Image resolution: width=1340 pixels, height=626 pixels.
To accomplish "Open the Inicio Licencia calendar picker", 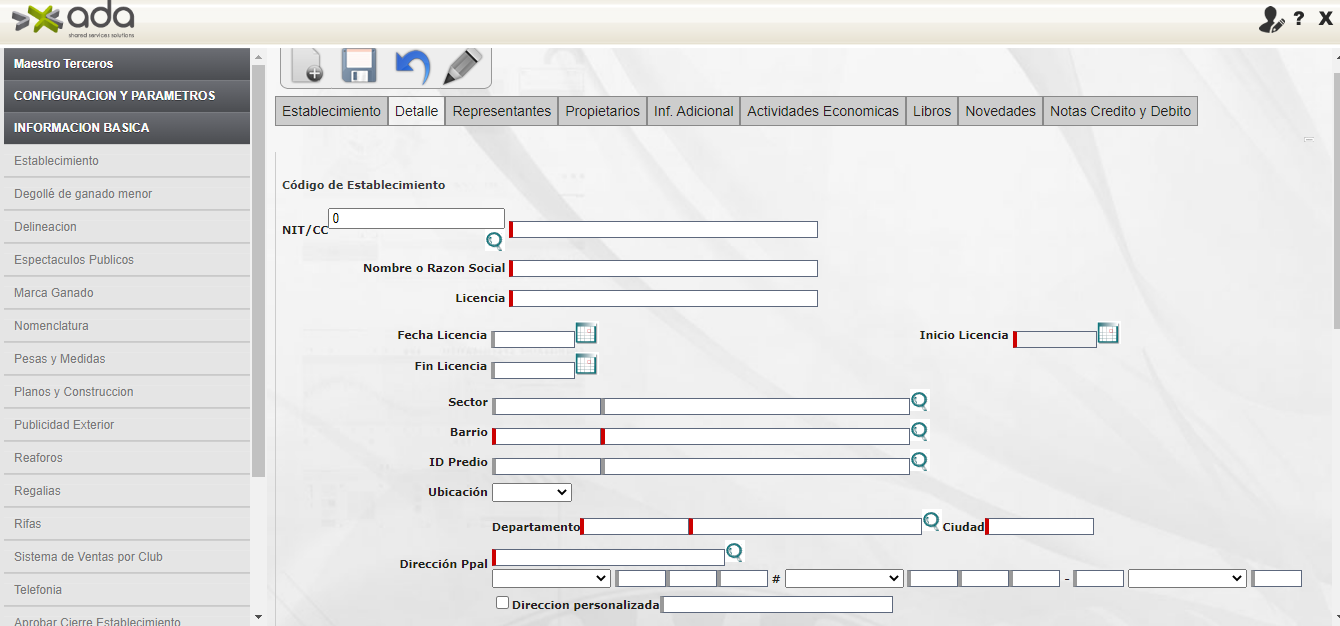I will [1108, 334].
